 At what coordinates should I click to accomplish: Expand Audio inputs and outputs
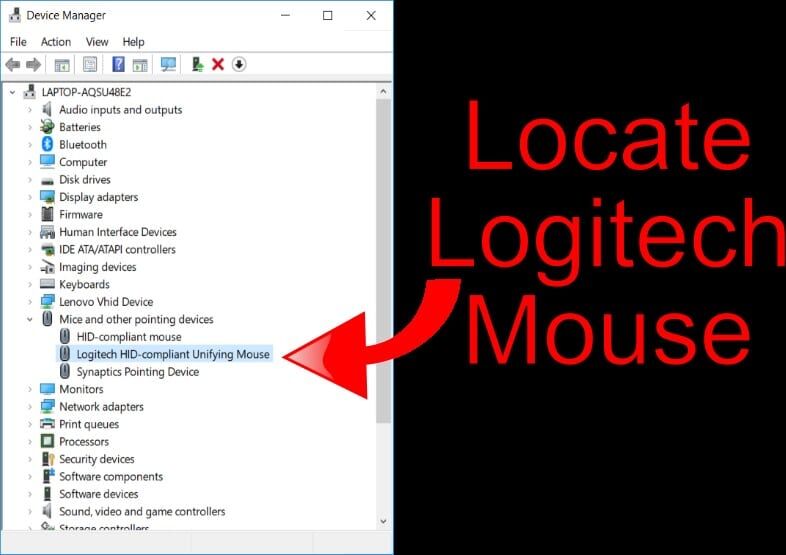30,110
